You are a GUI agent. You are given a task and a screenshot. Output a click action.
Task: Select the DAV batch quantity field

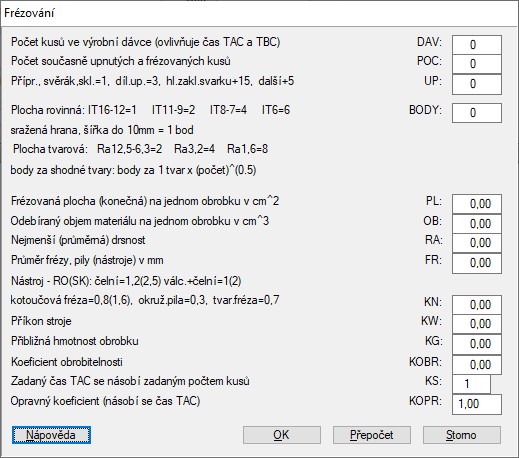[477, 45]
